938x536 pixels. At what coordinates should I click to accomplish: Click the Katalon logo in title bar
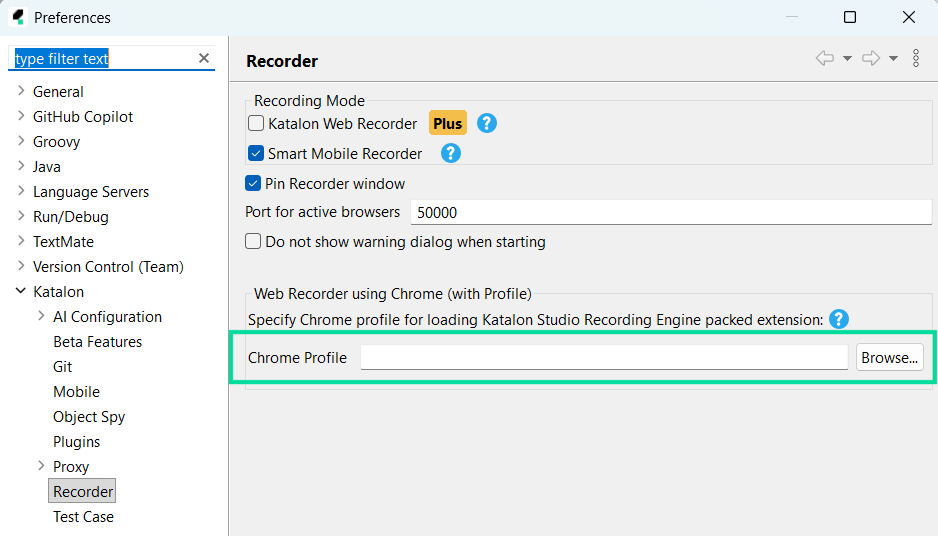point(19,17)
